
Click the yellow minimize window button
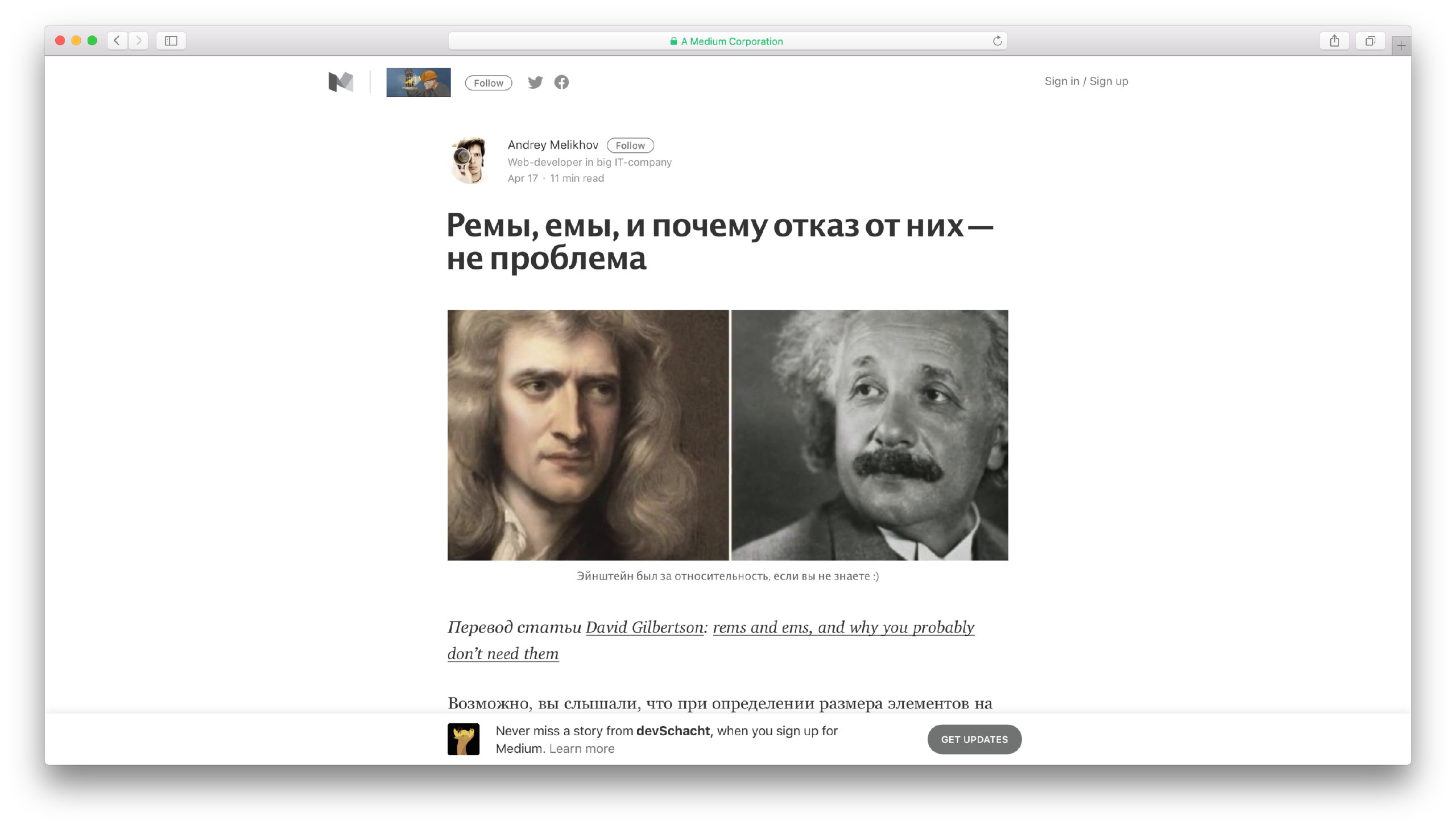pos(76,40)
